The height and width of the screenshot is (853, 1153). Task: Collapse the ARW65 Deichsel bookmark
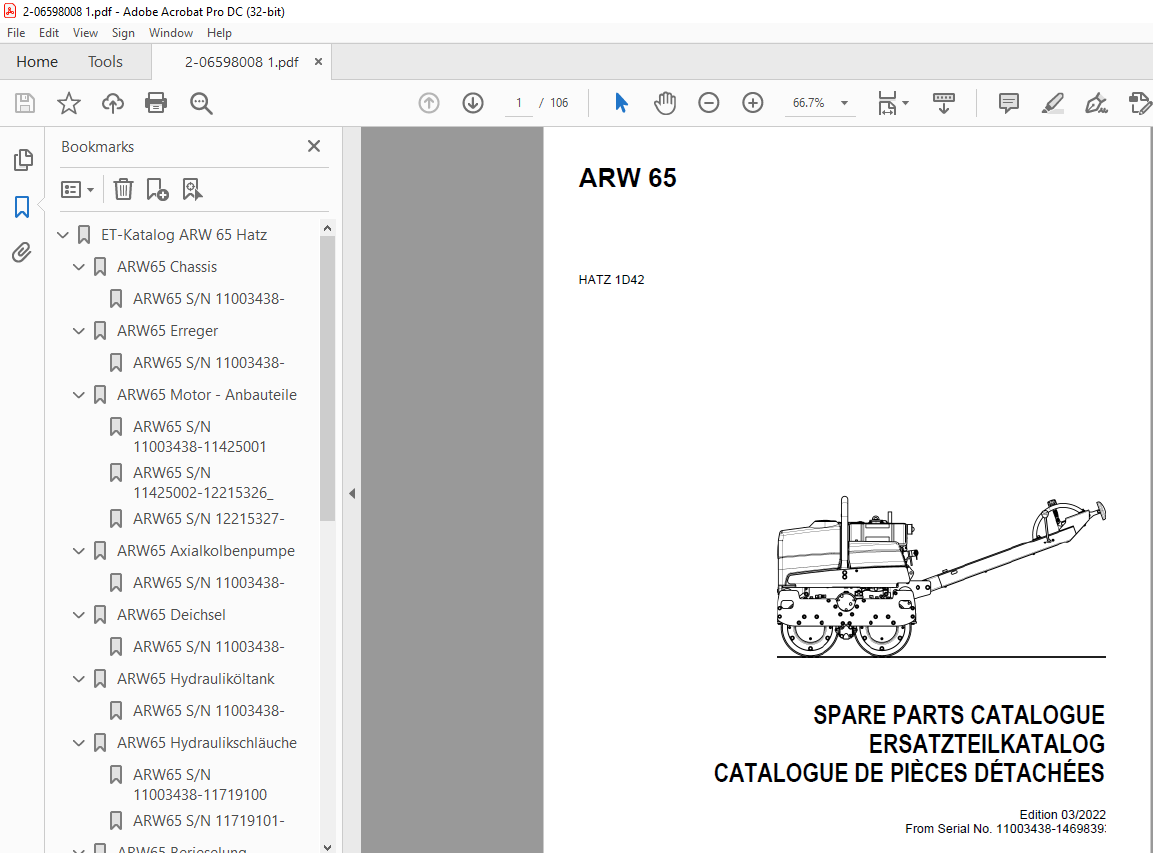point(79,615)
